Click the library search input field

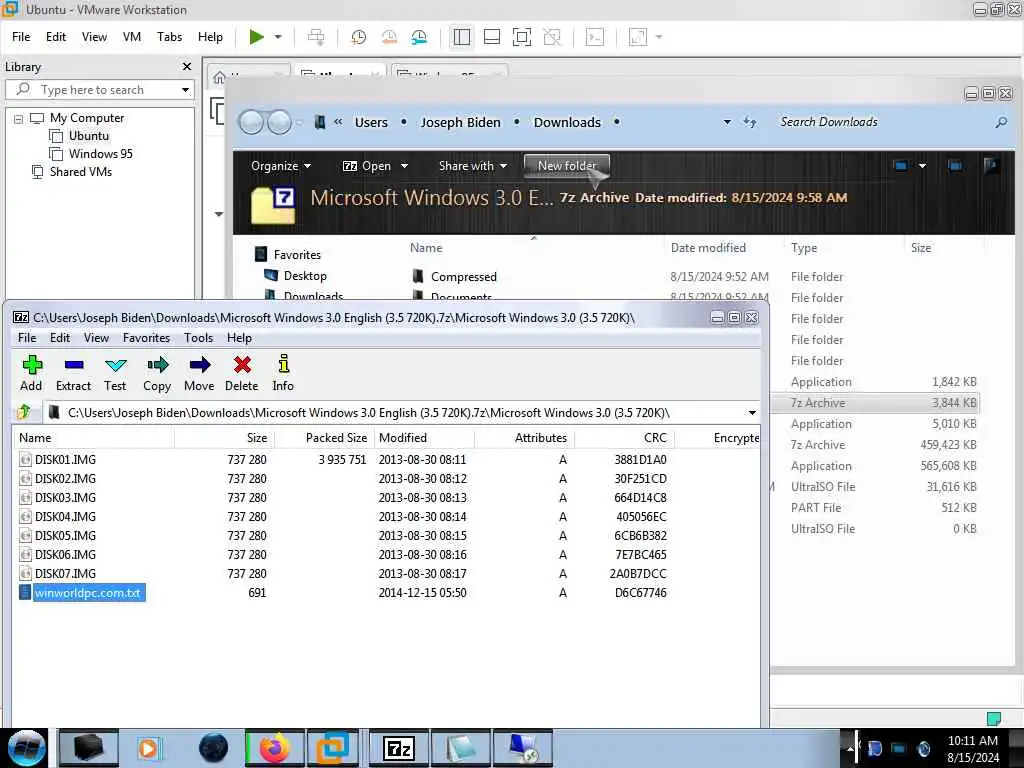click(x=99, y=90)
